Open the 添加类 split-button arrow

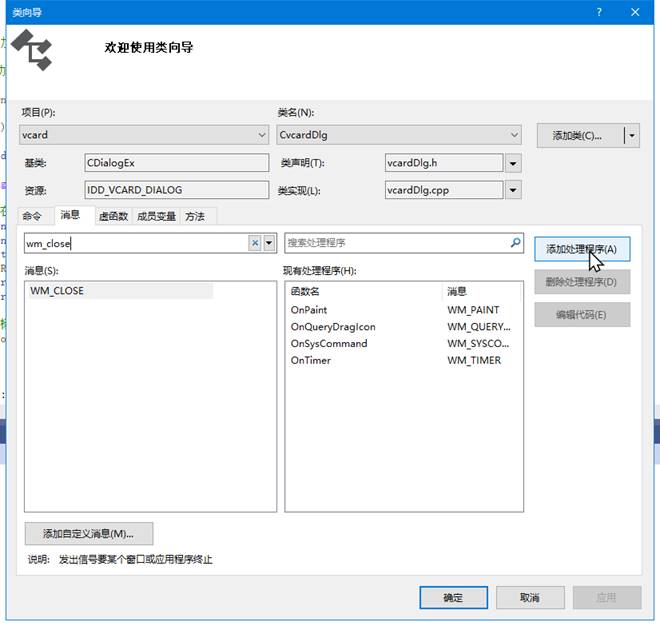click(631, 135)
